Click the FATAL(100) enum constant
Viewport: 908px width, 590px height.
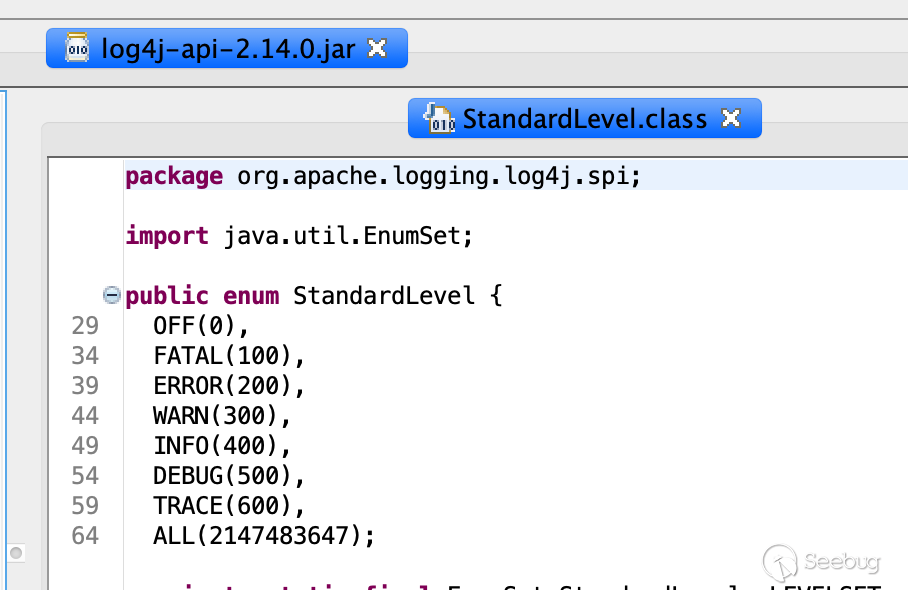227,356
